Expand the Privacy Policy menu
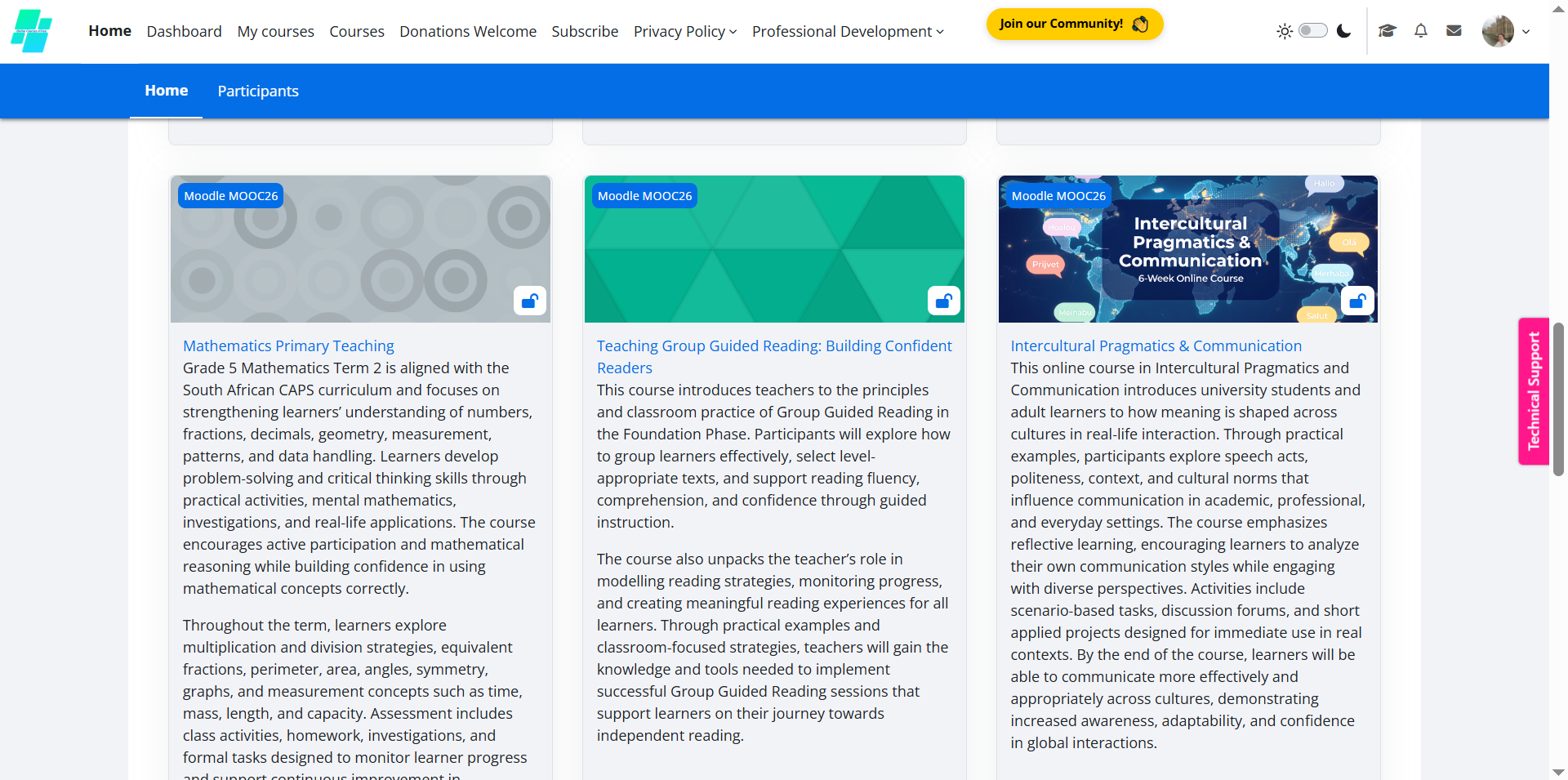 click(685, 31)
